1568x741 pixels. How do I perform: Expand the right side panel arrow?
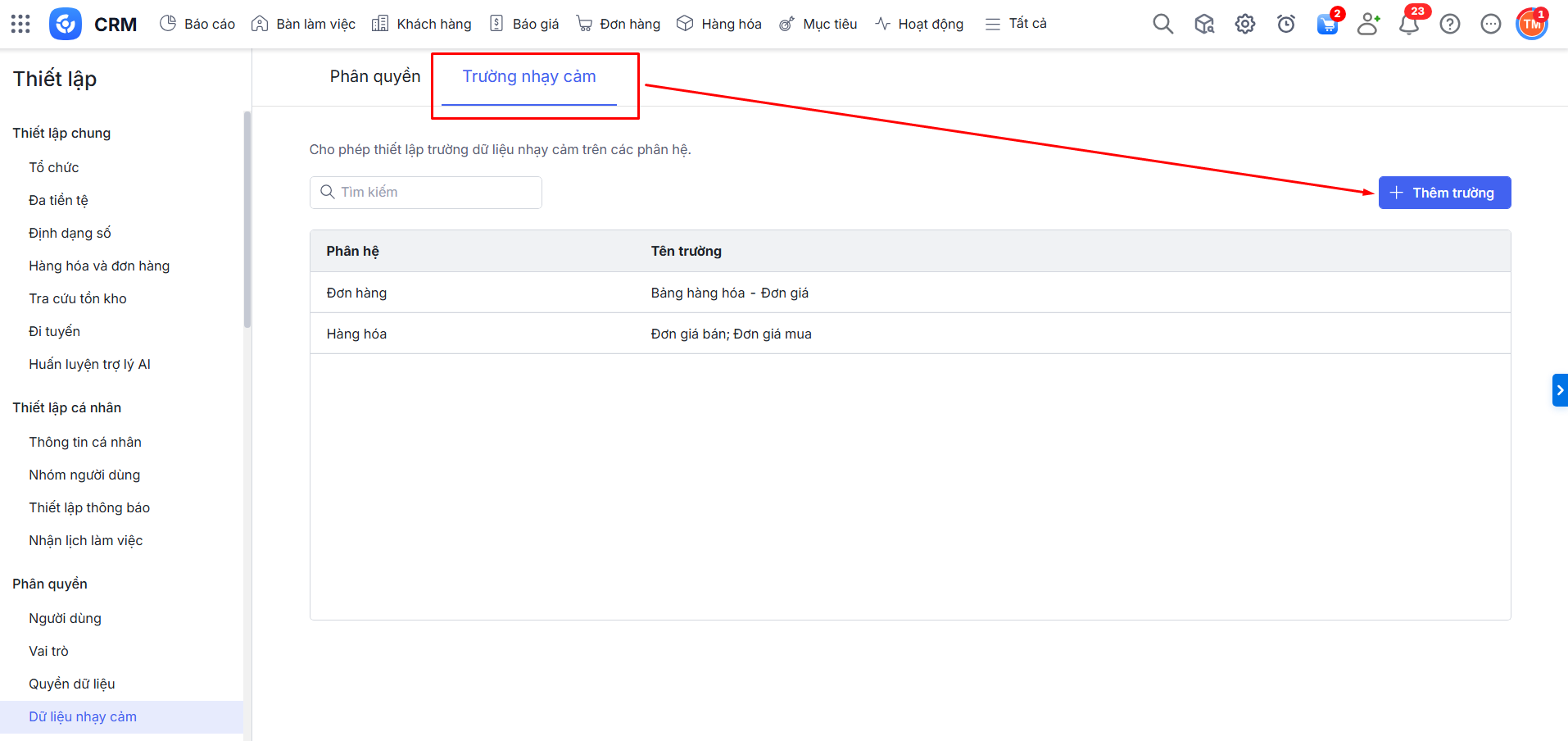[1560, 390]
